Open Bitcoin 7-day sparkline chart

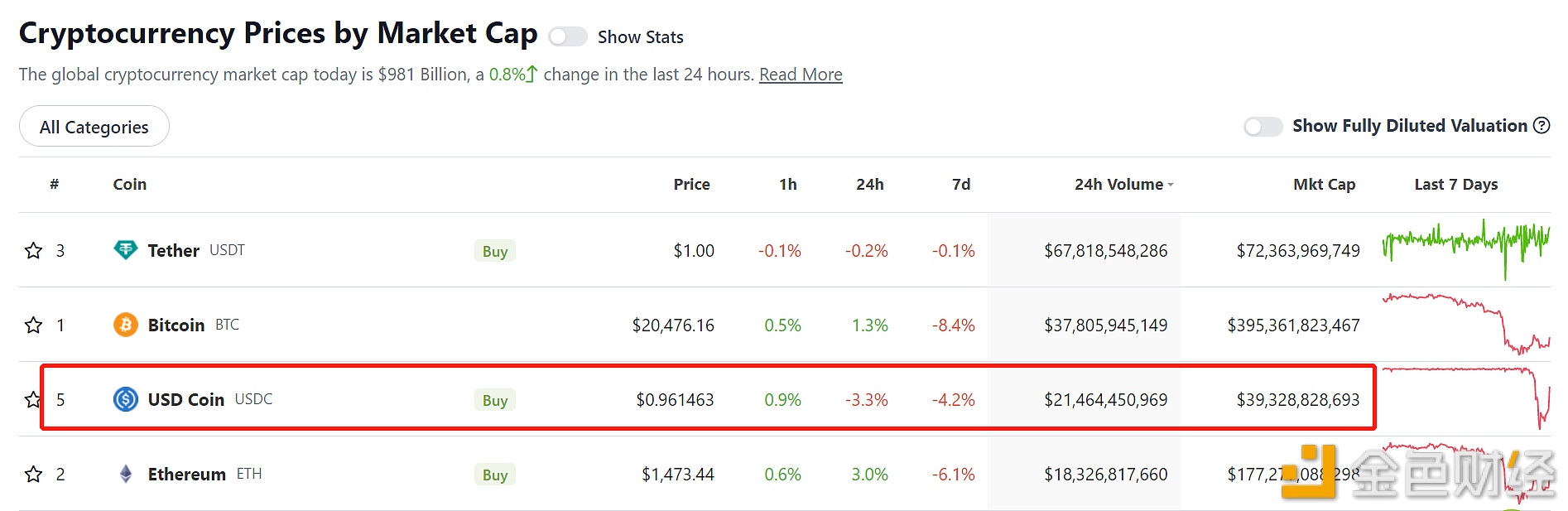pos(1466,324)
